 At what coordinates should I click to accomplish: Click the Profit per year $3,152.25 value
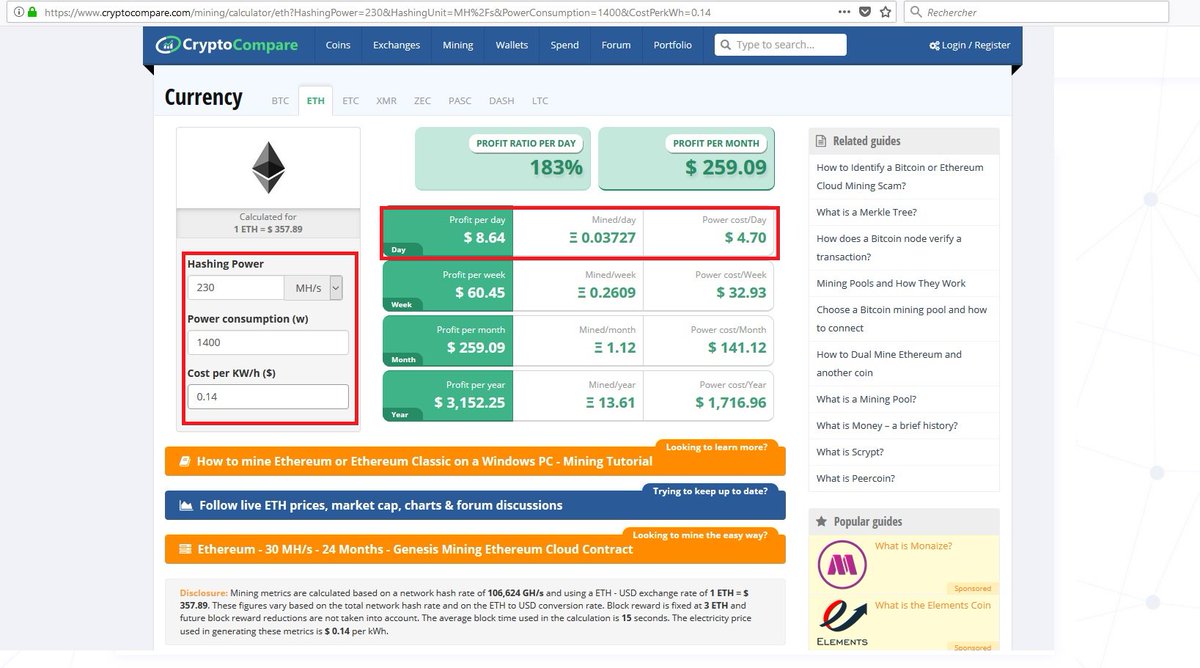pos(470,402)
